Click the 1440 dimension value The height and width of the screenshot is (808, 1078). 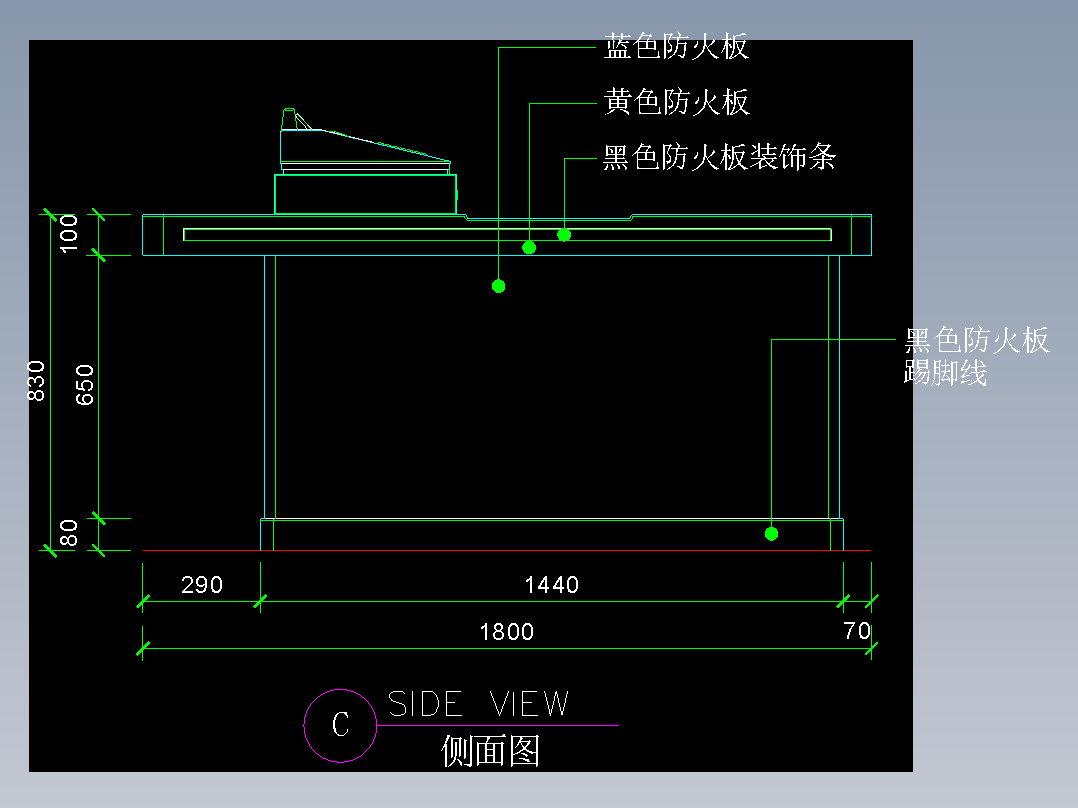[551, 585]
